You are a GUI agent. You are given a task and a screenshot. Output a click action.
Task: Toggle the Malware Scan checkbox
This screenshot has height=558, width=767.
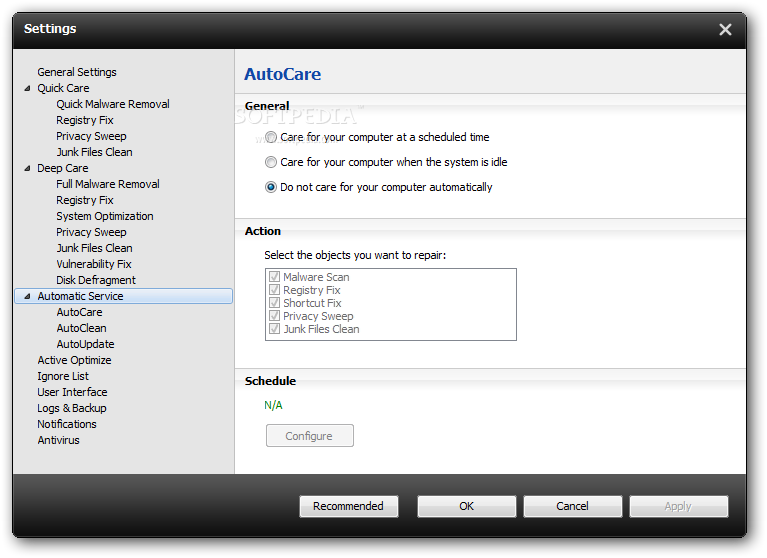click(274, 277)
